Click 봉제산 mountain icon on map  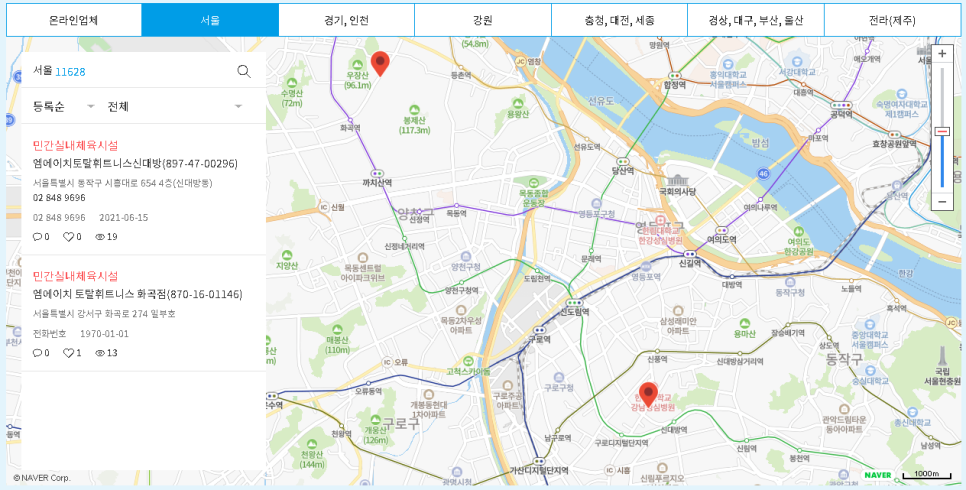click(x=415, y=110)
